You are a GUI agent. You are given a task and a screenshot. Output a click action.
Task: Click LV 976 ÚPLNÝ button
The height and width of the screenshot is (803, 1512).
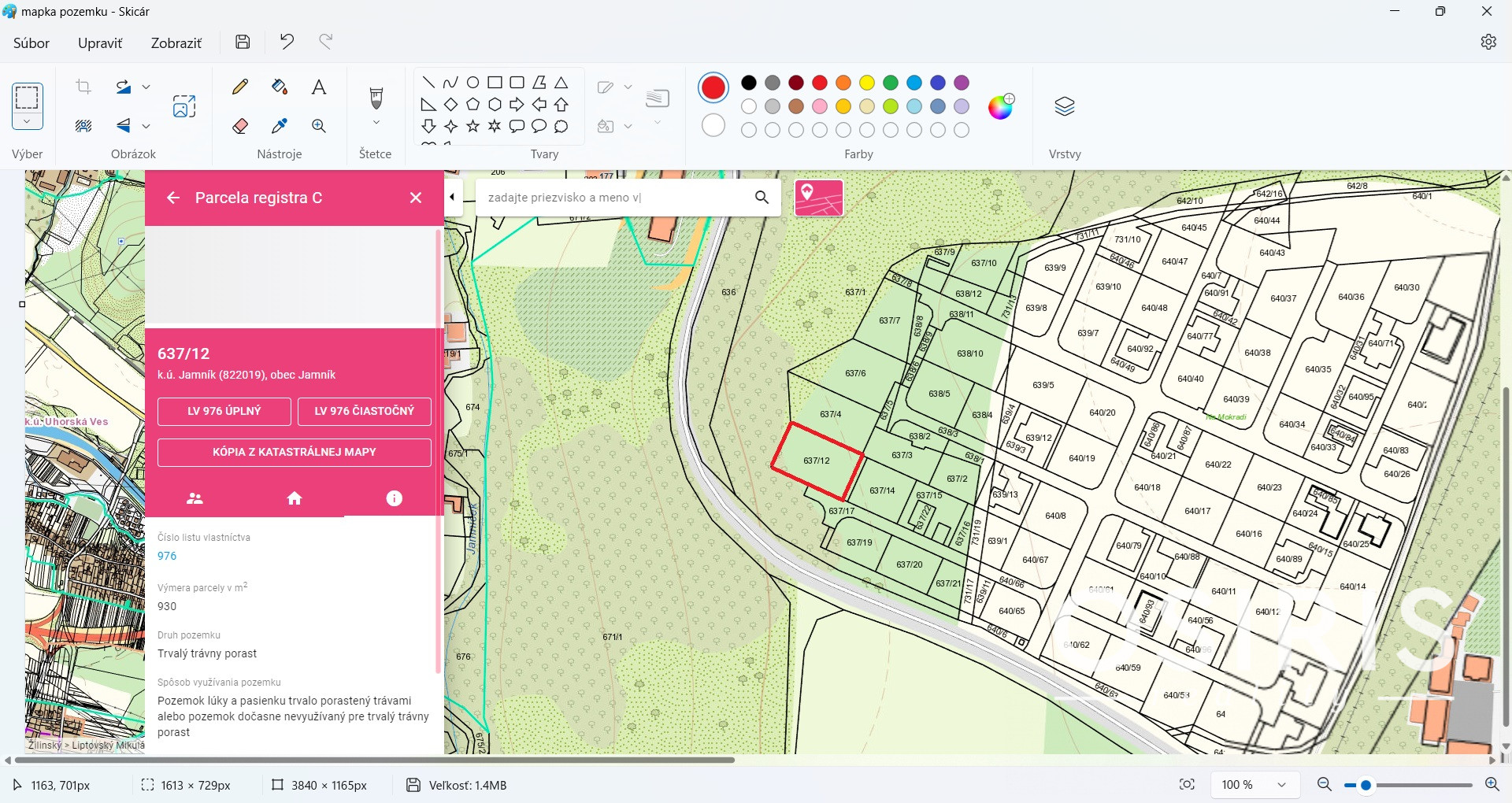224,411
